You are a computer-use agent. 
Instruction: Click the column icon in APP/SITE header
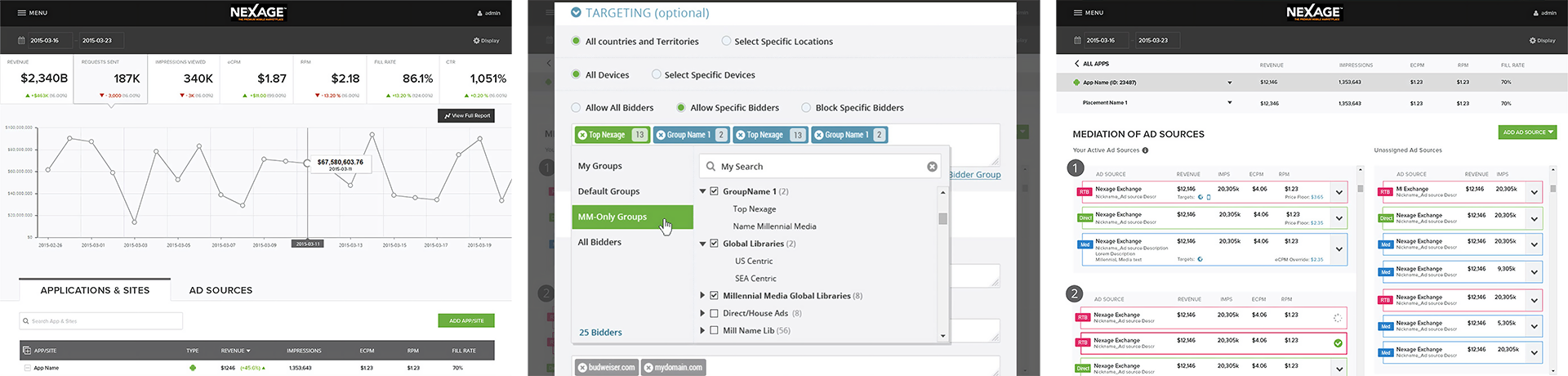tap(27, 351)
